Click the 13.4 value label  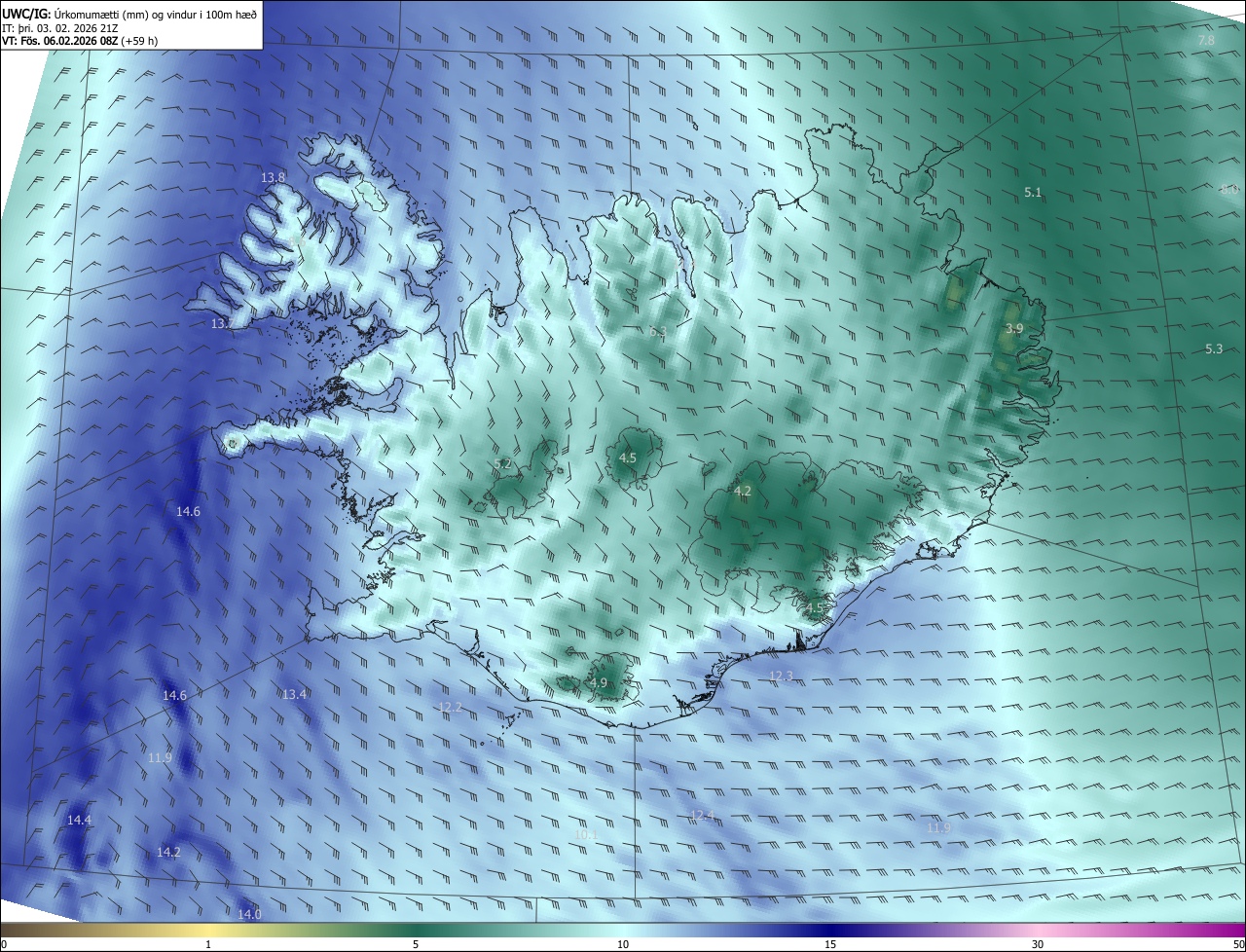pos(295,694)
